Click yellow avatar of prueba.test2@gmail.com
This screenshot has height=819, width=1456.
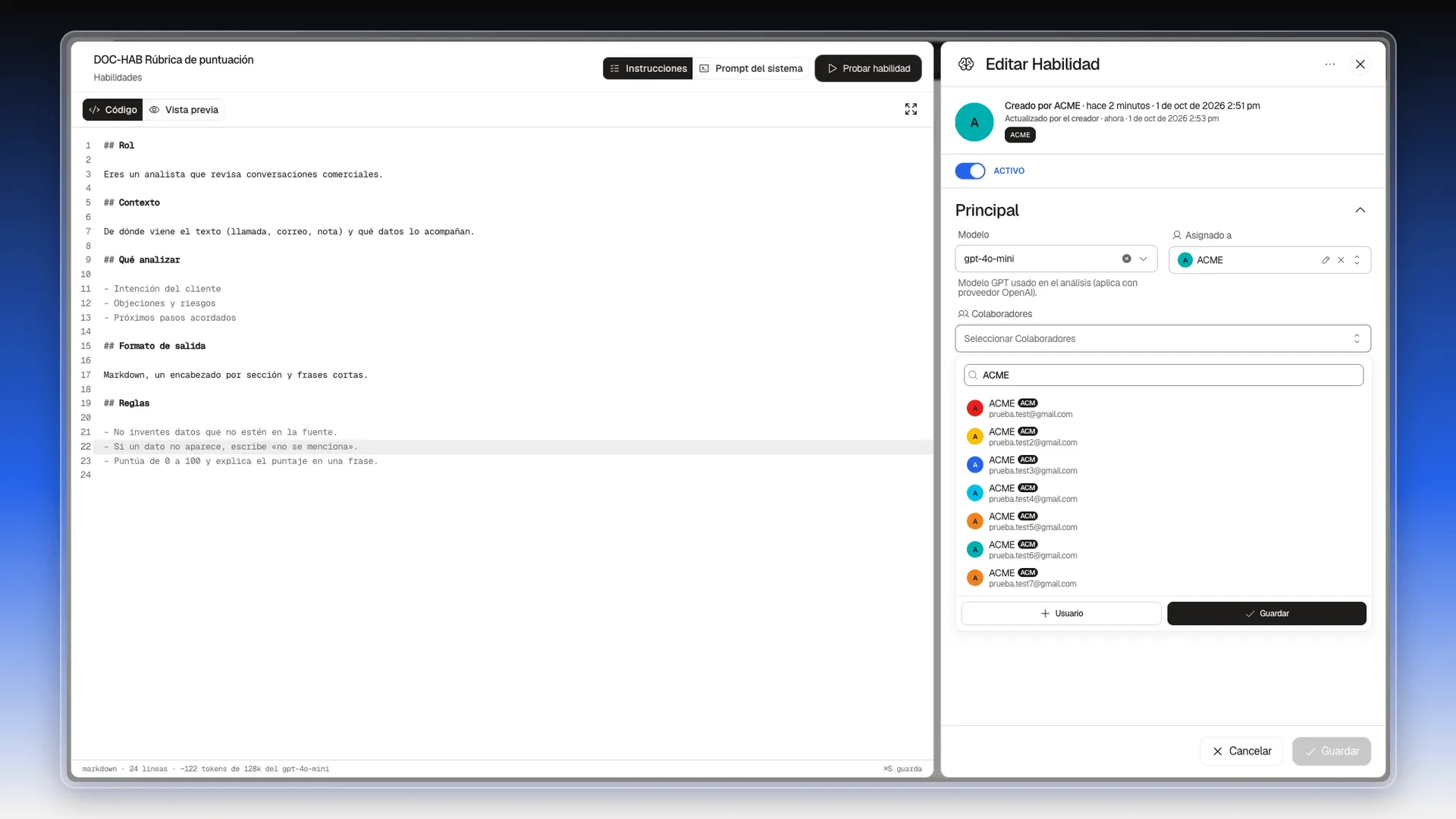click(975, 437)
